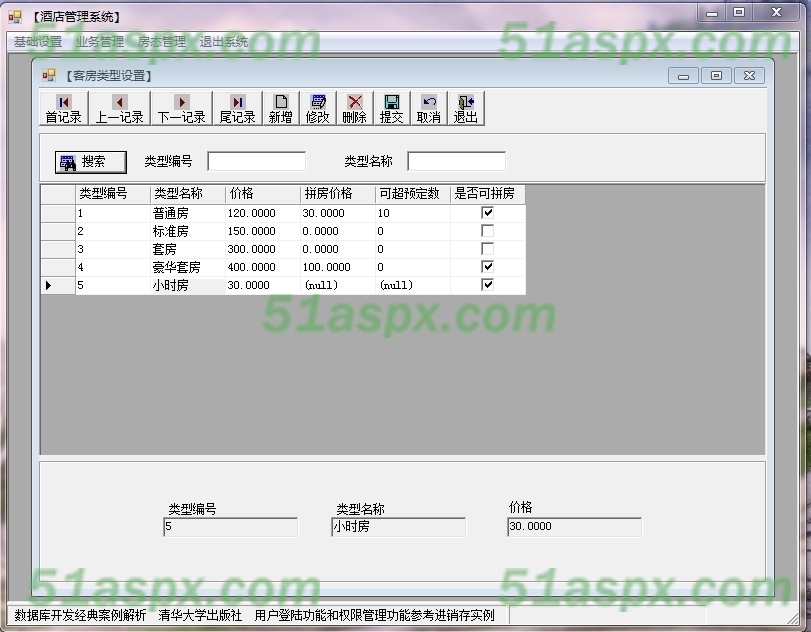This screenshot has height=632, width=811.
Task: Click 拼房价格 (null) cell of 小时房
Action: click(x=338, y=285)
